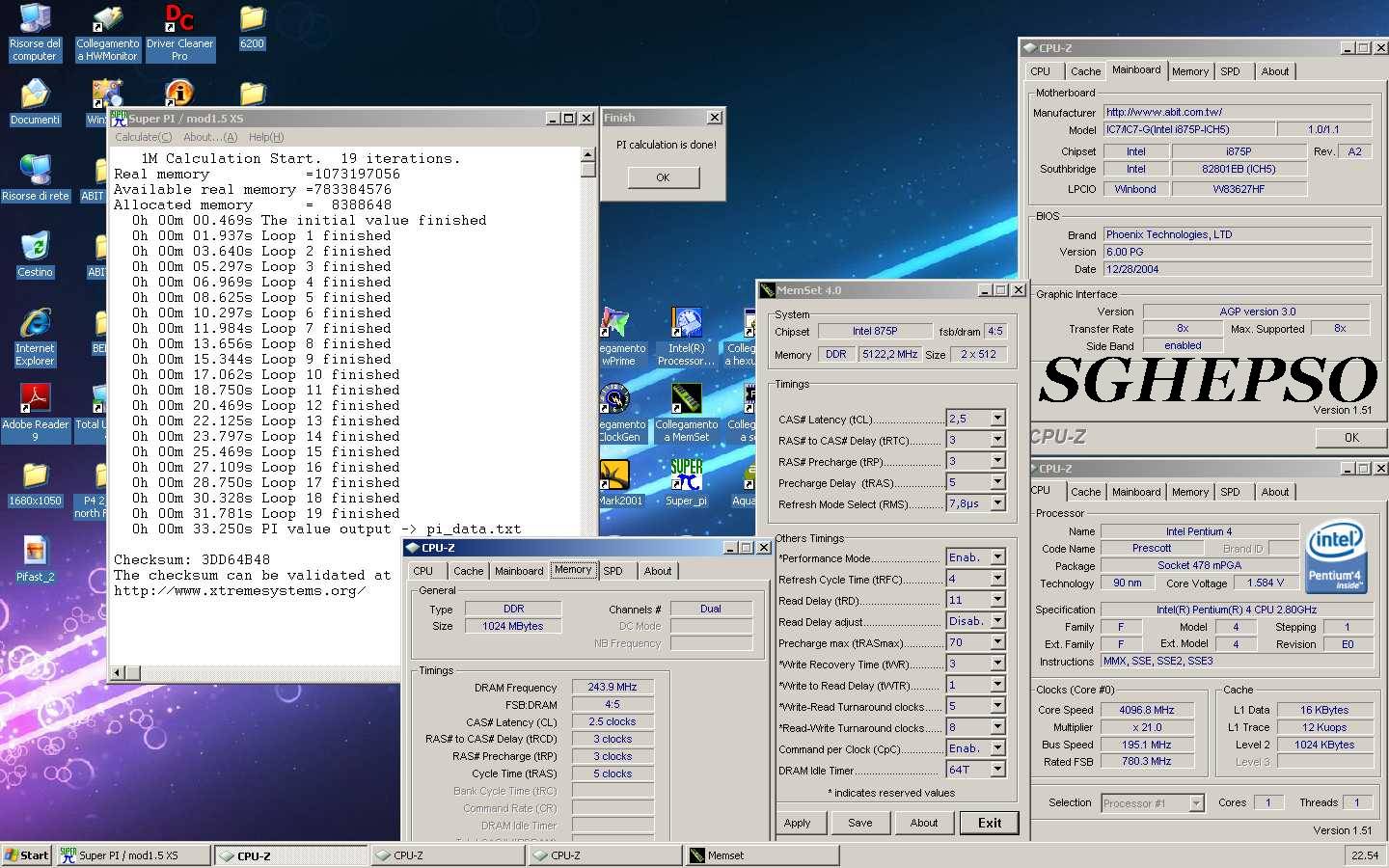Click Super PI vertical scrollbar up arrow
This screenshot has width=1389, height=868.
pos(588,154)
